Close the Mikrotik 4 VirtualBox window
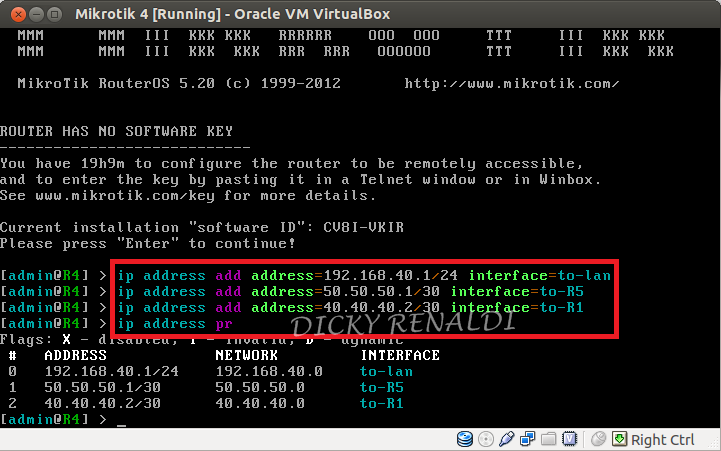 point(18,14)
